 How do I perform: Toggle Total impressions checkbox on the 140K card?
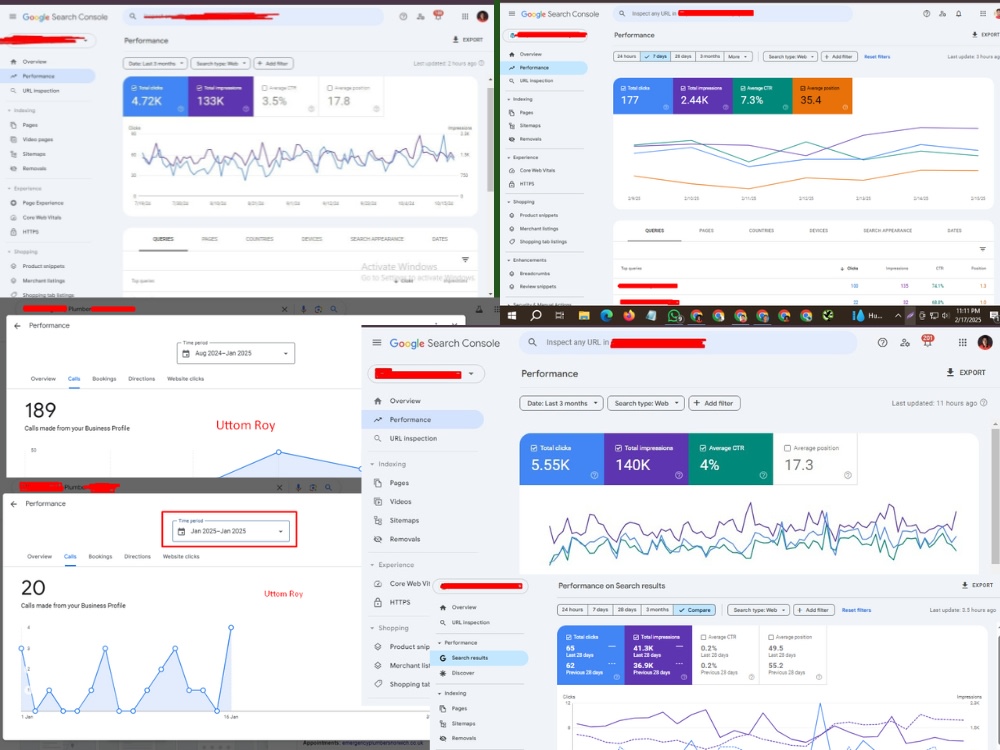(618, 448)
